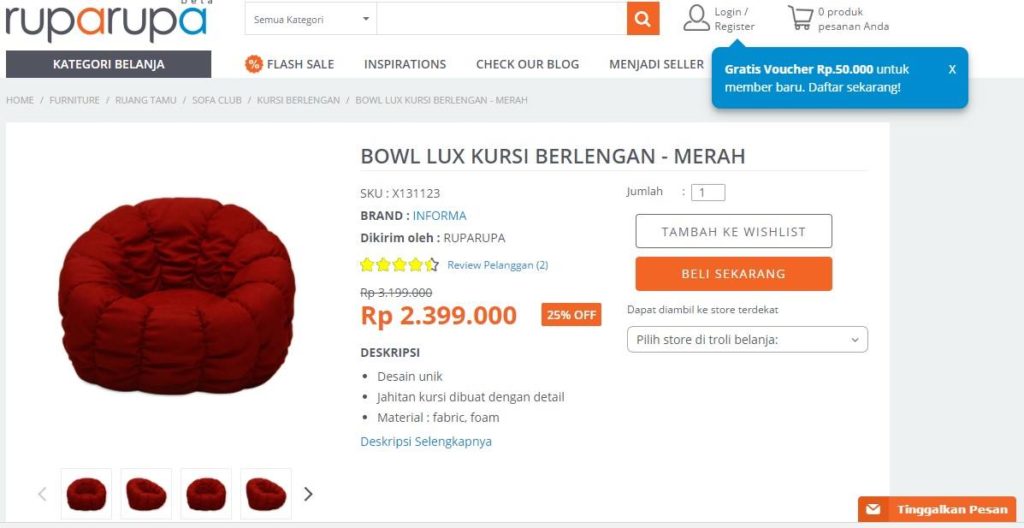Show next product thumbnails with right arrow

(308, 494)
